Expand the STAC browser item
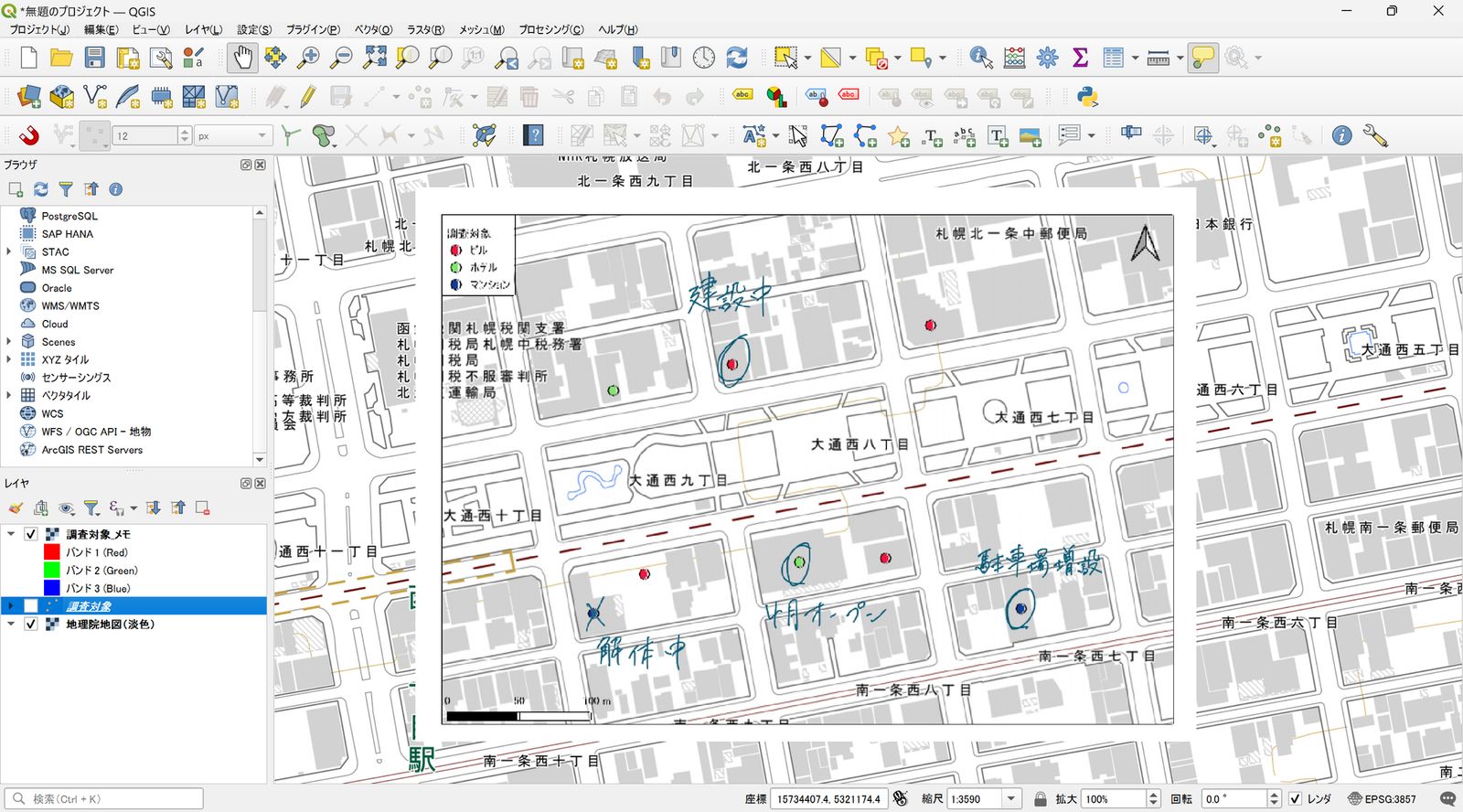The image size is (1463, 812). (9, 251)
